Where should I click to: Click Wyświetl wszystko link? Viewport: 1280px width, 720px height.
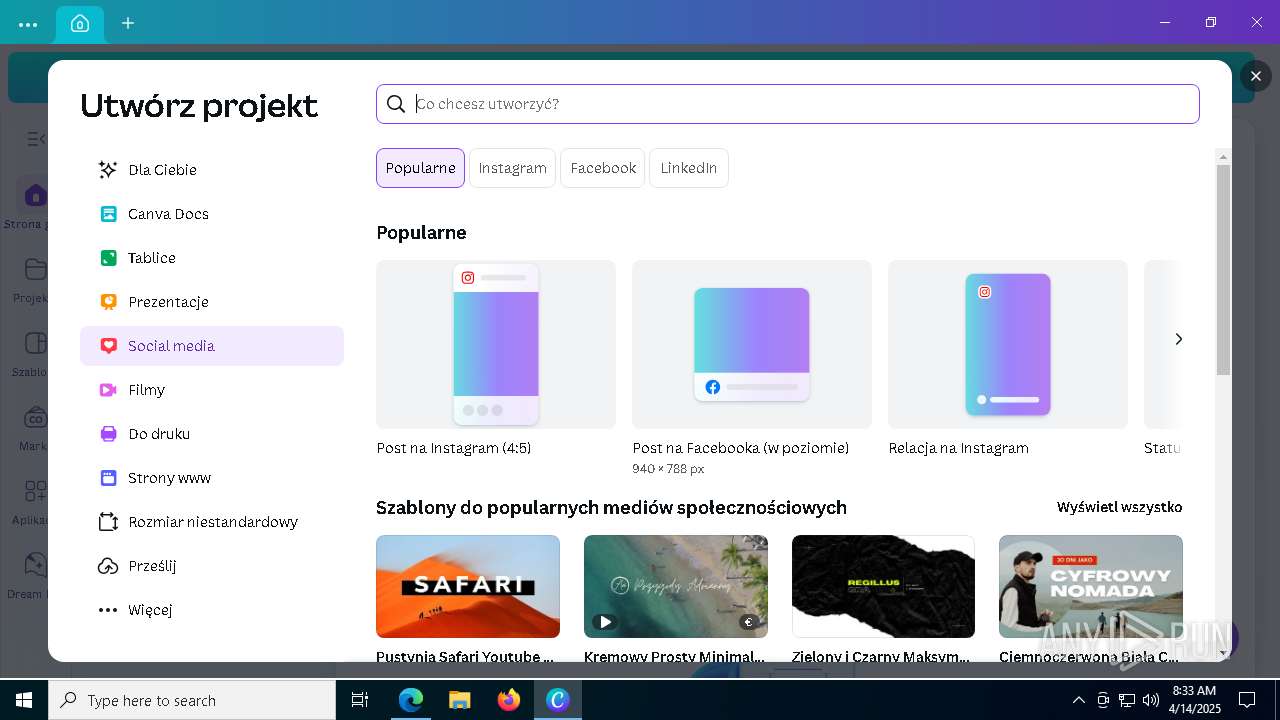pyautogui.click(x=1119, y=507)
